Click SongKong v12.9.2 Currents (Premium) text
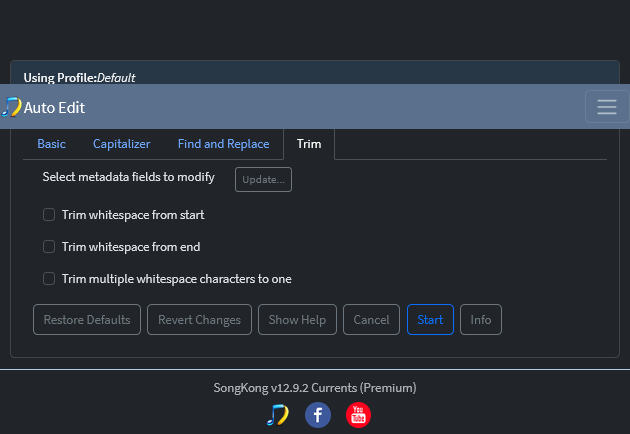 (x=315, y=388)
